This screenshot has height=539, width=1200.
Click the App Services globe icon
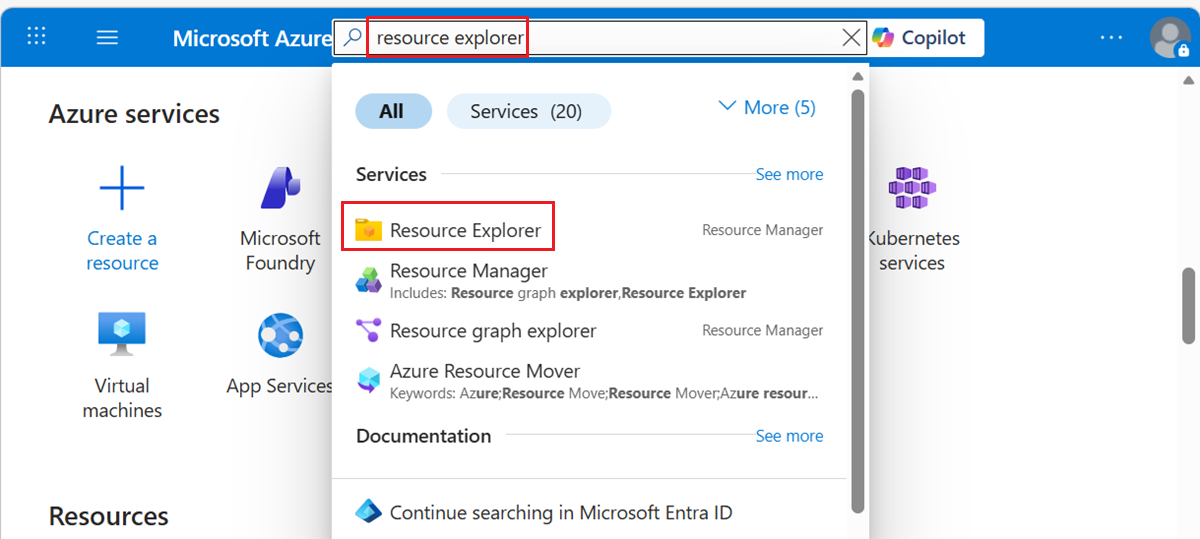(280, 336)
